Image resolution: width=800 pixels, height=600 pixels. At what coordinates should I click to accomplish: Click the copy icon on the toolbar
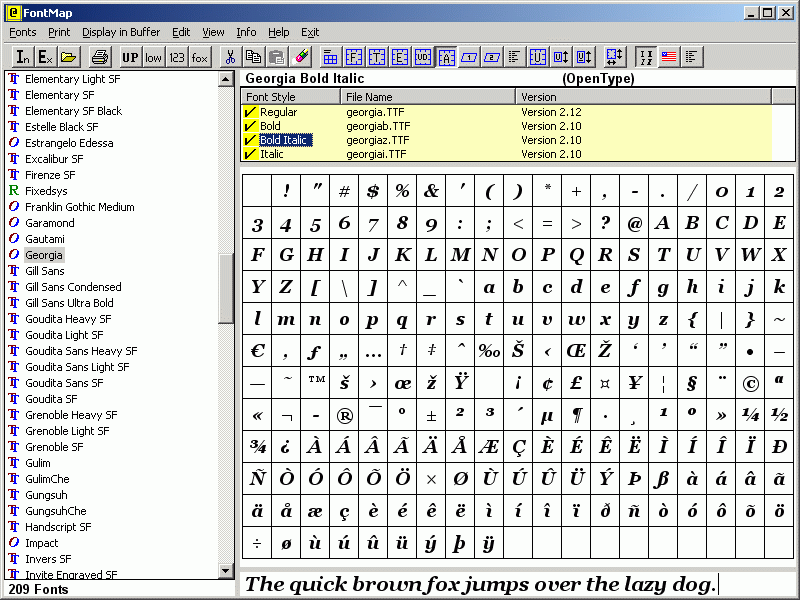click(253, 57)
